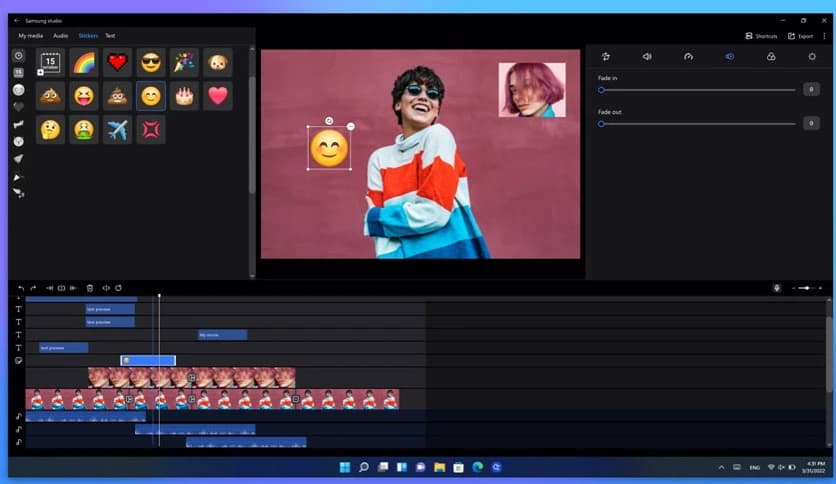Select the smiley face sticker category
Screen dimensions: 836x484
(x=19, y=90)
